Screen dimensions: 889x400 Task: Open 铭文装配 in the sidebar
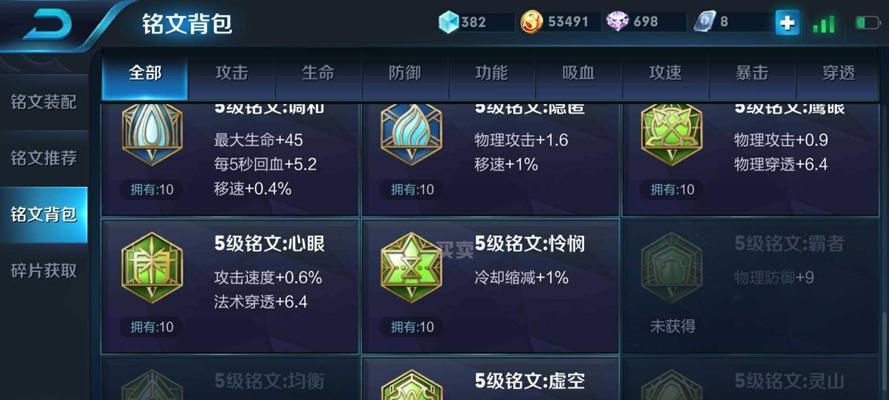click(44, 103)
